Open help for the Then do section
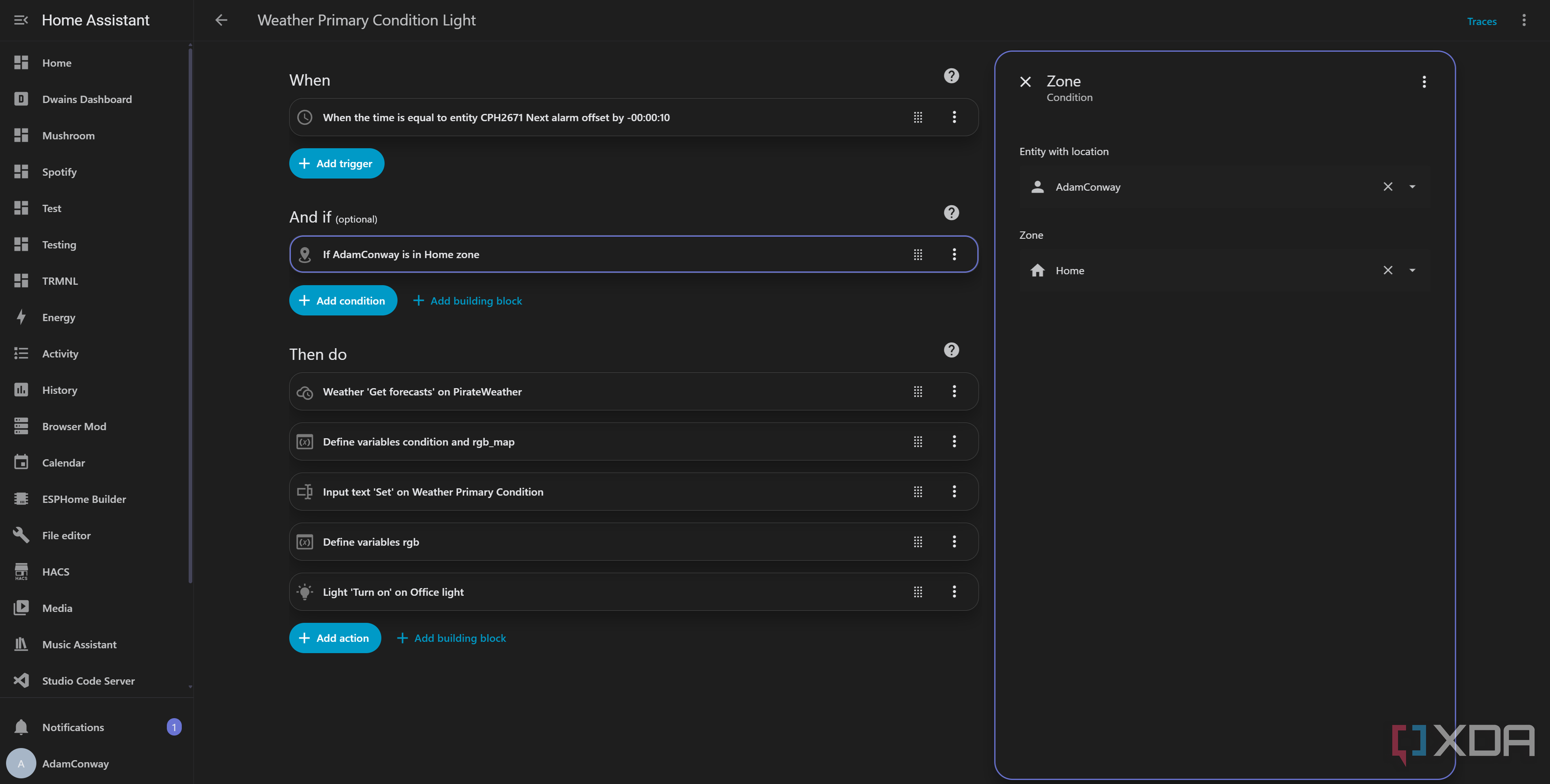Image resolution: width=1550 pixels, height=784 pixels. pos(951,350)
